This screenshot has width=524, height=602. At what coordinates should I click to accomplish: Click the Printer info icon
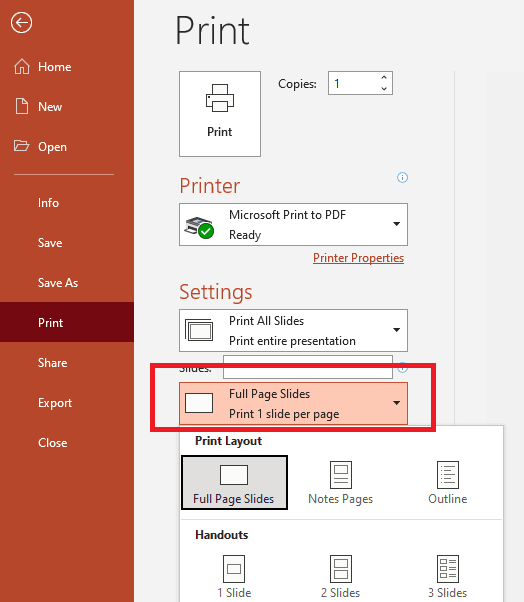[402, 177]
